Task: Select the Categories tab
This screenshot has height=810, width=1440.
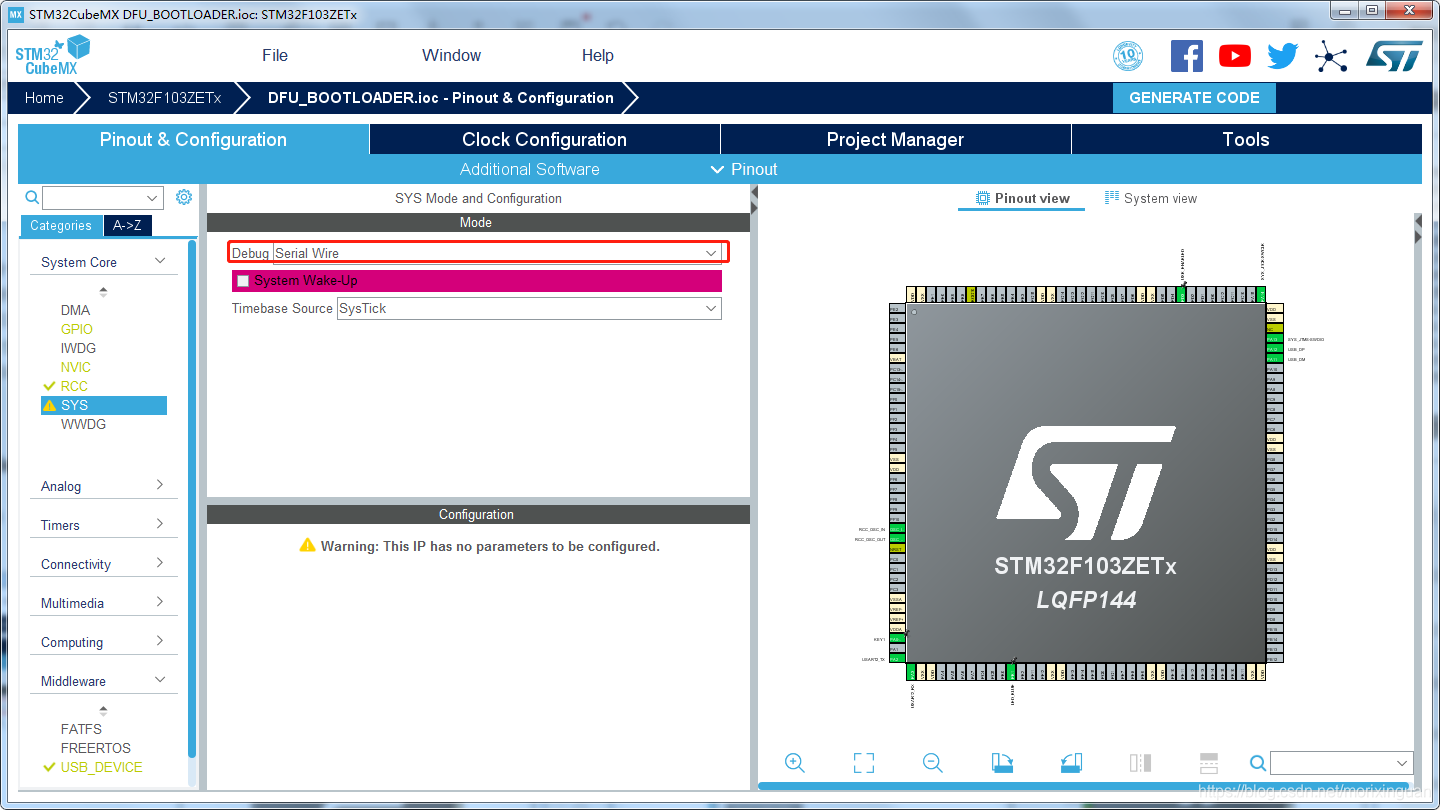Action: pos(61,225)
